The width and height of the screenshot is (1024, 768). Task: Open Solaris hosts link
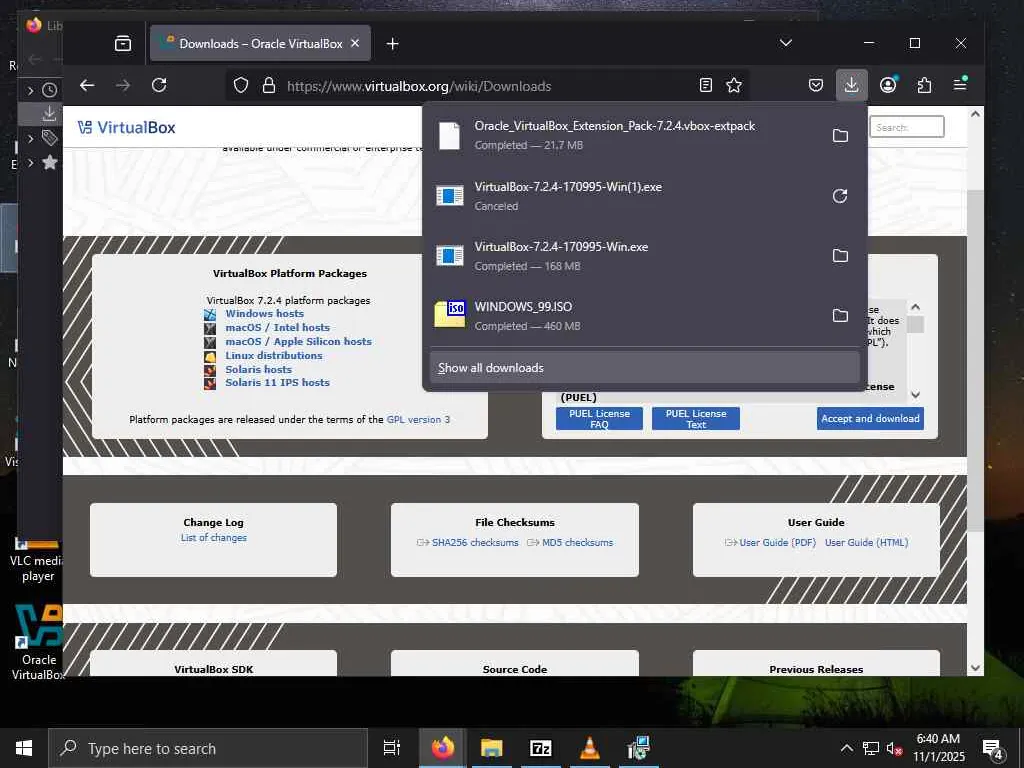point(259,369)
